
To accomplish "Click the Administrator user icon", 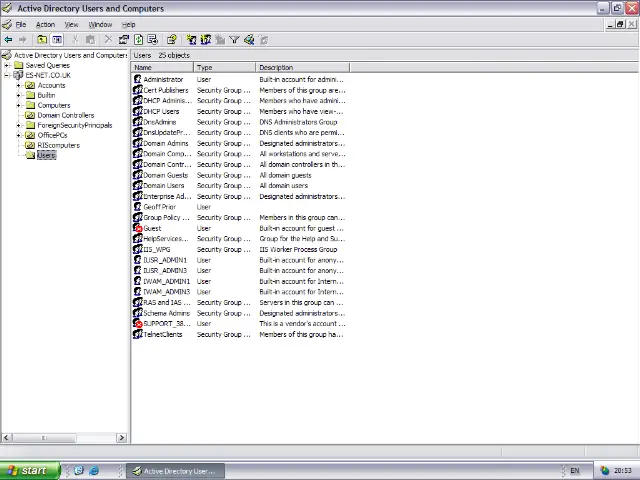I will (x=138, y=79).
